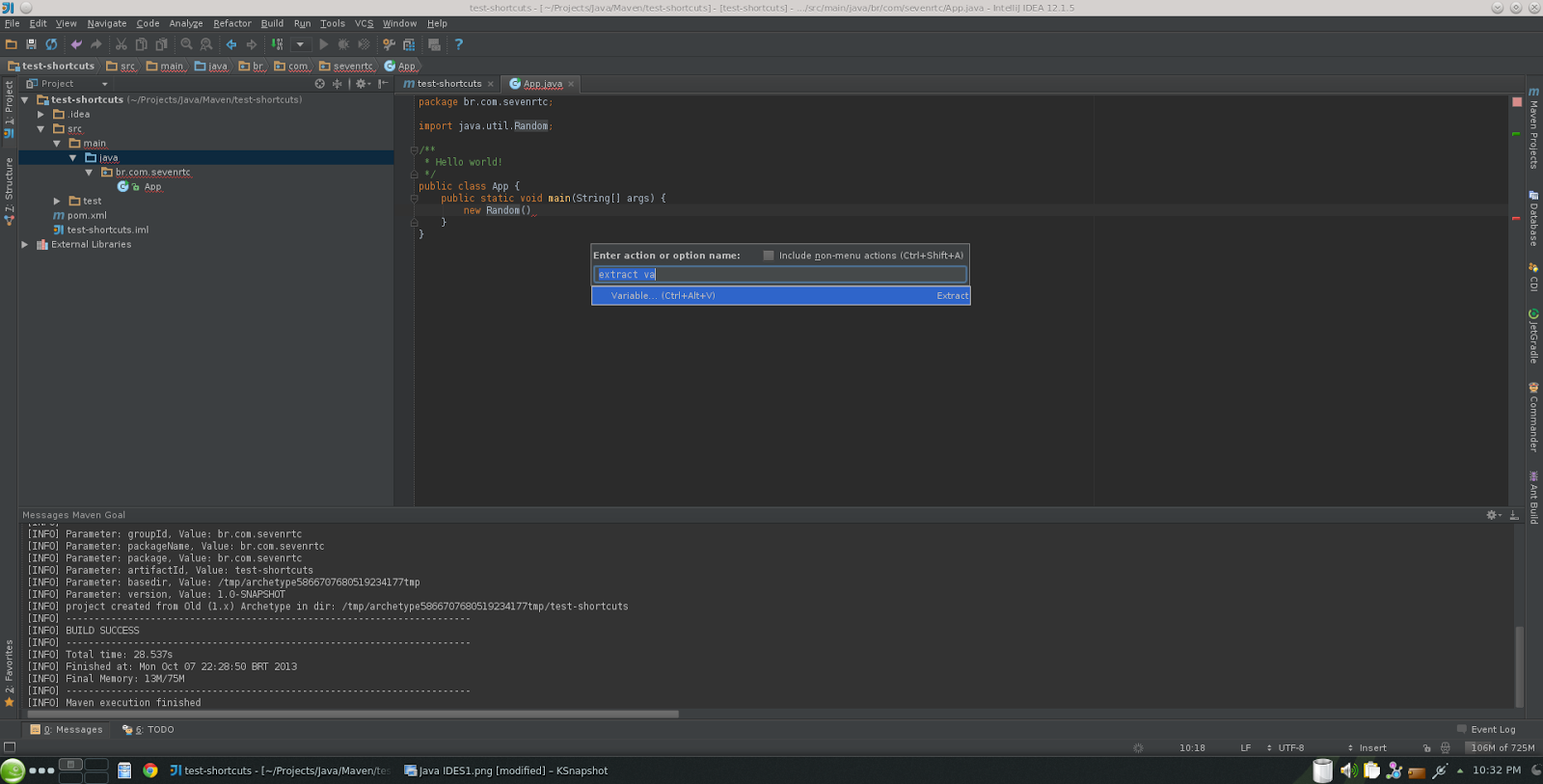Image resolution: width=1543 pixels, height=784 pixels.
Task: Switch to the test-shortcuts editor tab
Action: [448, 84]
